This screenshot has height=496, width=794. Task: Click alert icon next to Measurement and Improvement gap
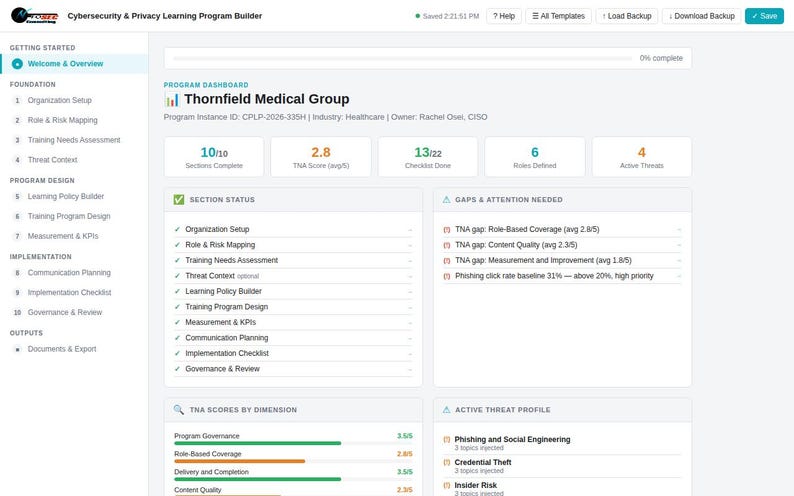point(447,261)
